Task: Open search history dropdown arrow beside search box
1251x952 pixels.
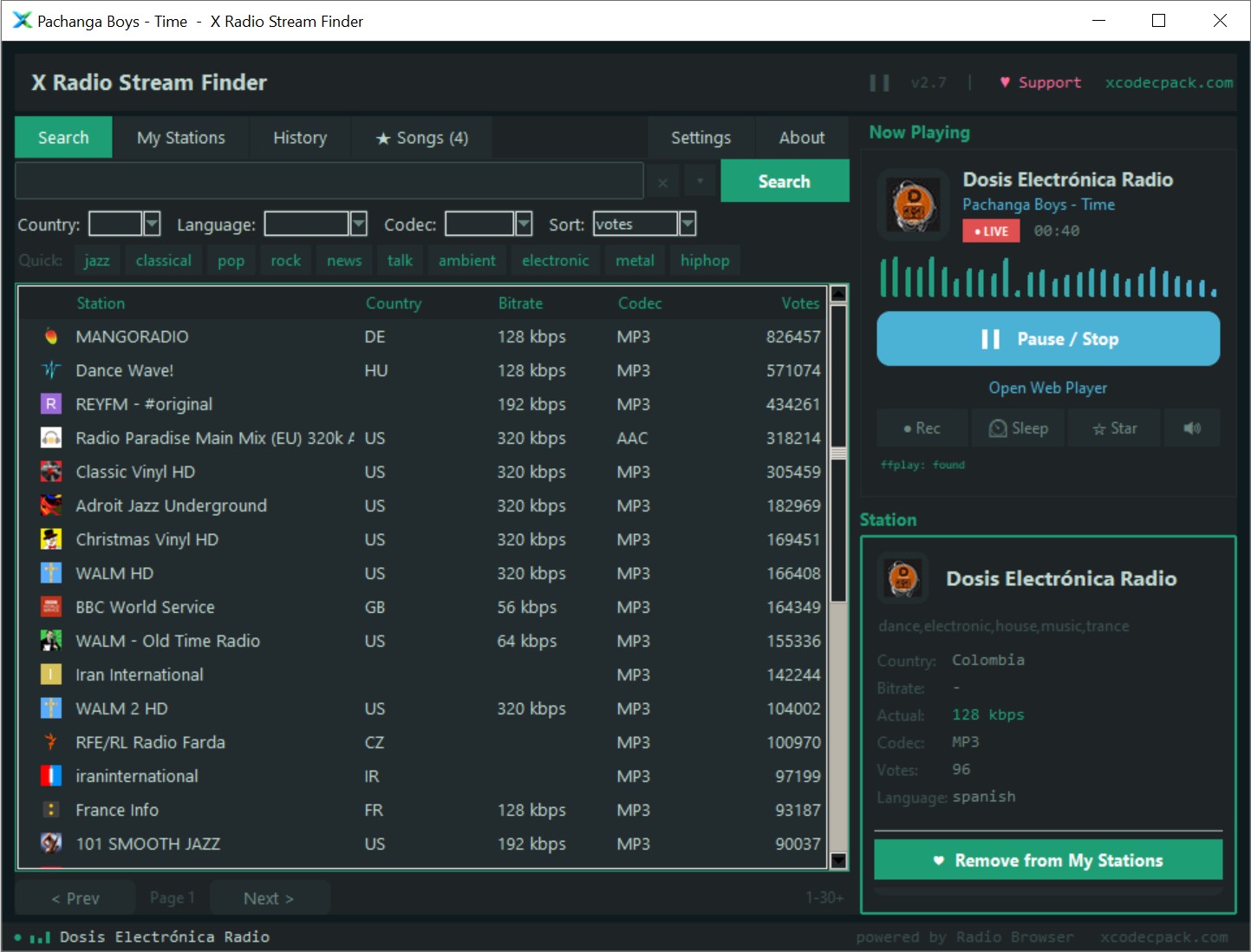Action: click(700, 181)
